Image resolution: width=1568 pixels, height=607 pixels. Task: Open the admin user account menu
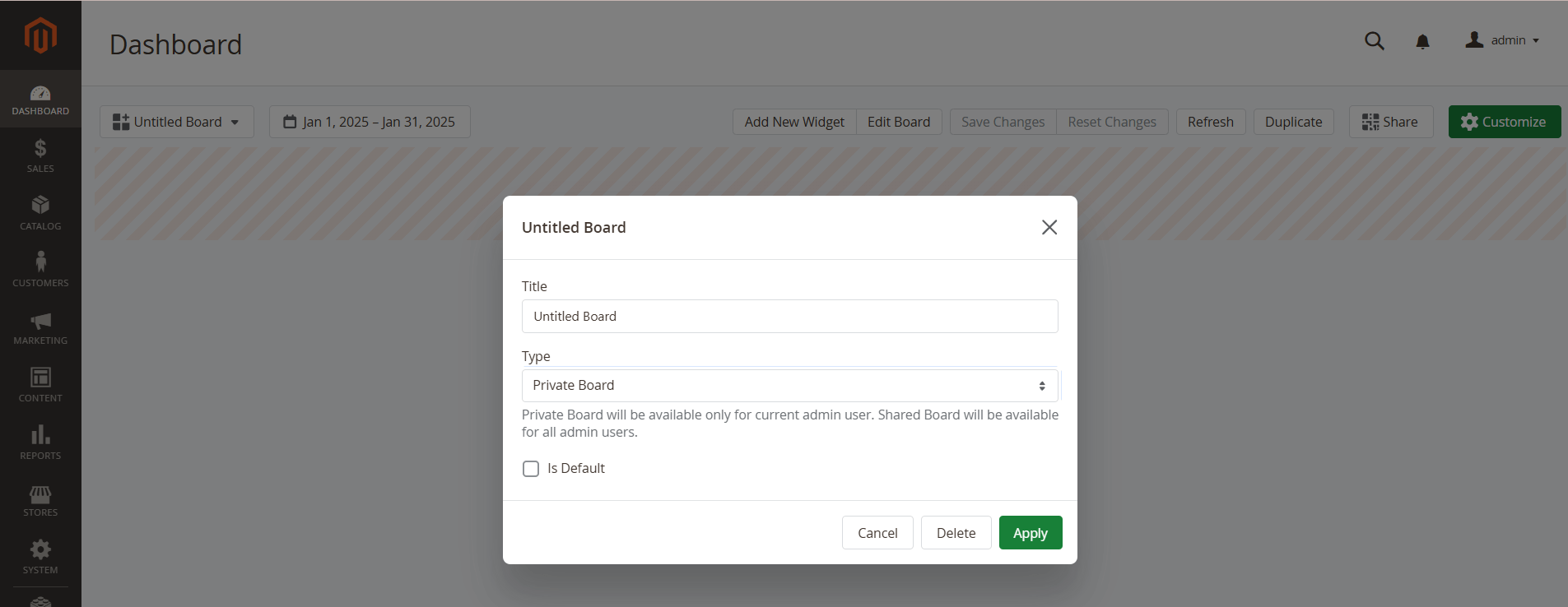click(1502, 40)
